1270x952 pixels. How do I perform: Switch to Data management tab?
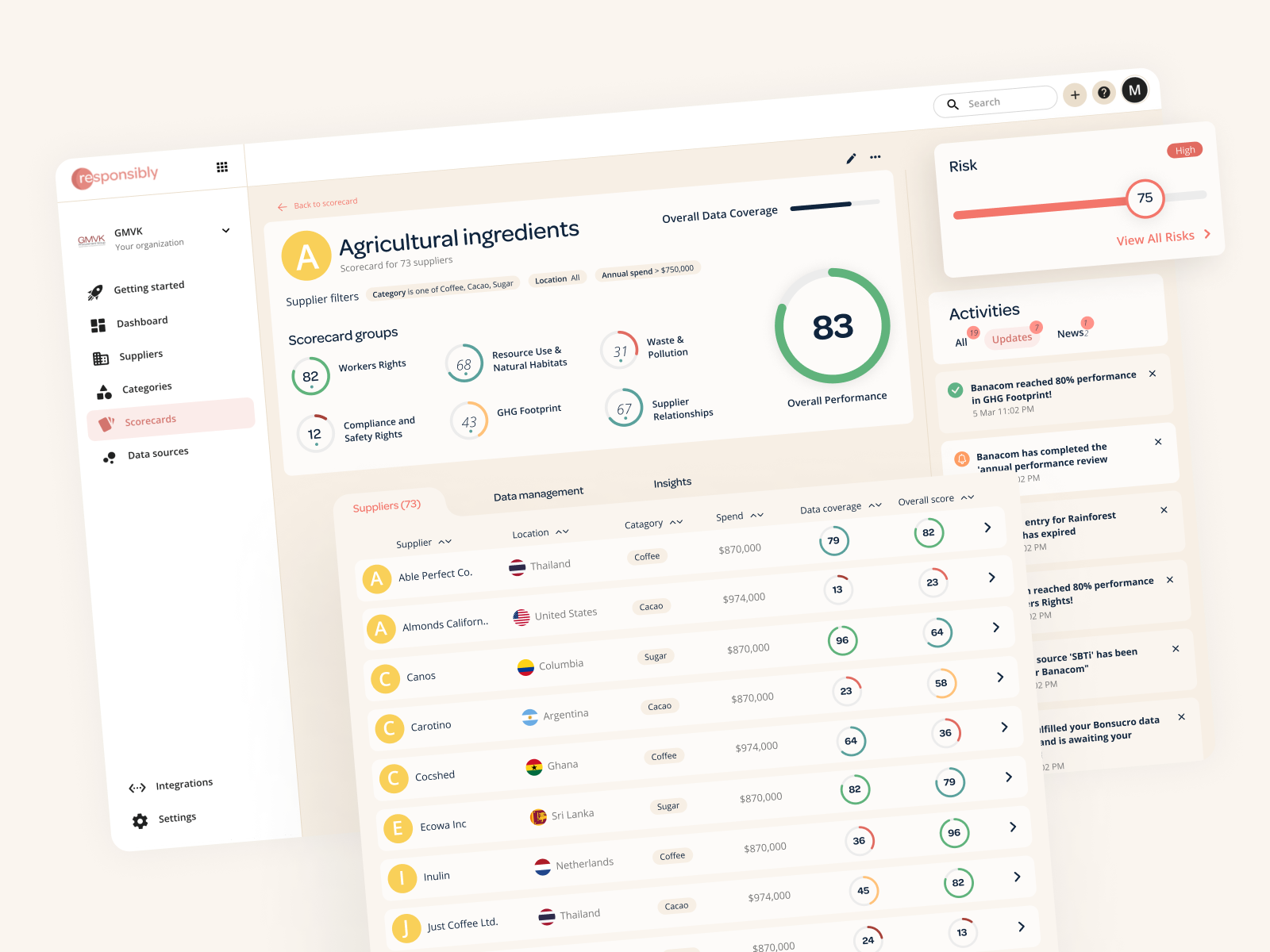(538, 494)
